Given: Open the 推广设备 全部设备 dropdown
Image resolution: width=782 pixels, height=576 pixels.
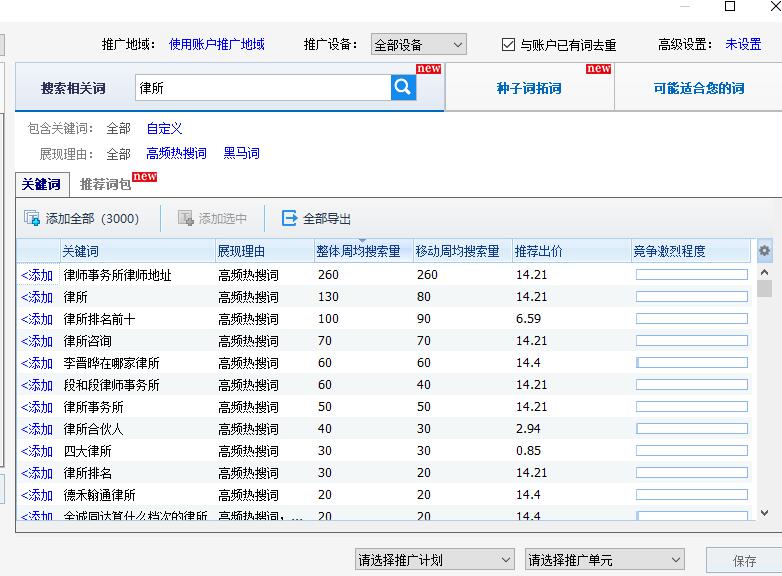Looking at the screenshot, I should 418,44.
